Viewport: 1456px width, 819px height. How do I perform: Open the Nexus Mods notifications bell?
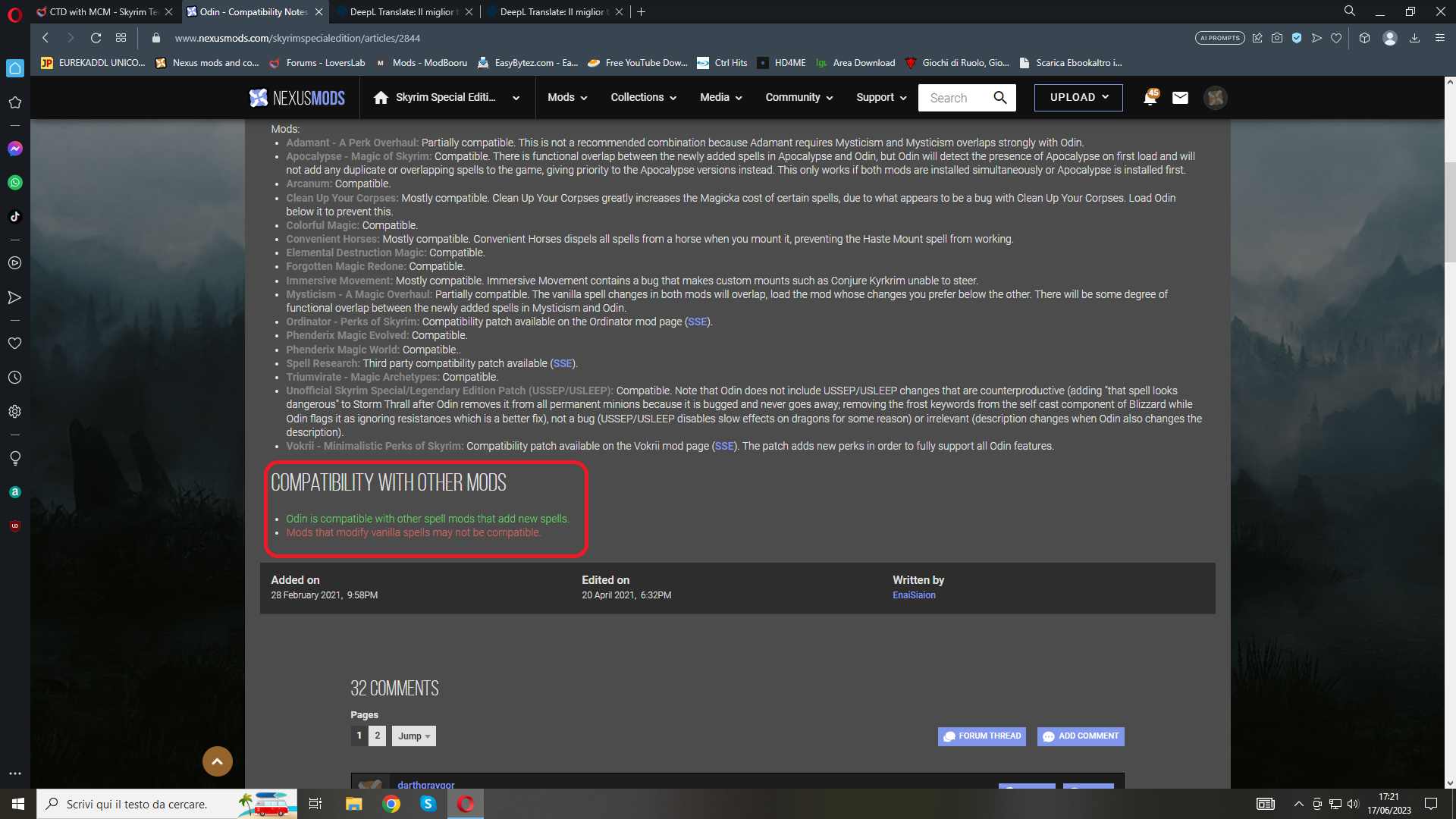tap(1150, 98)
